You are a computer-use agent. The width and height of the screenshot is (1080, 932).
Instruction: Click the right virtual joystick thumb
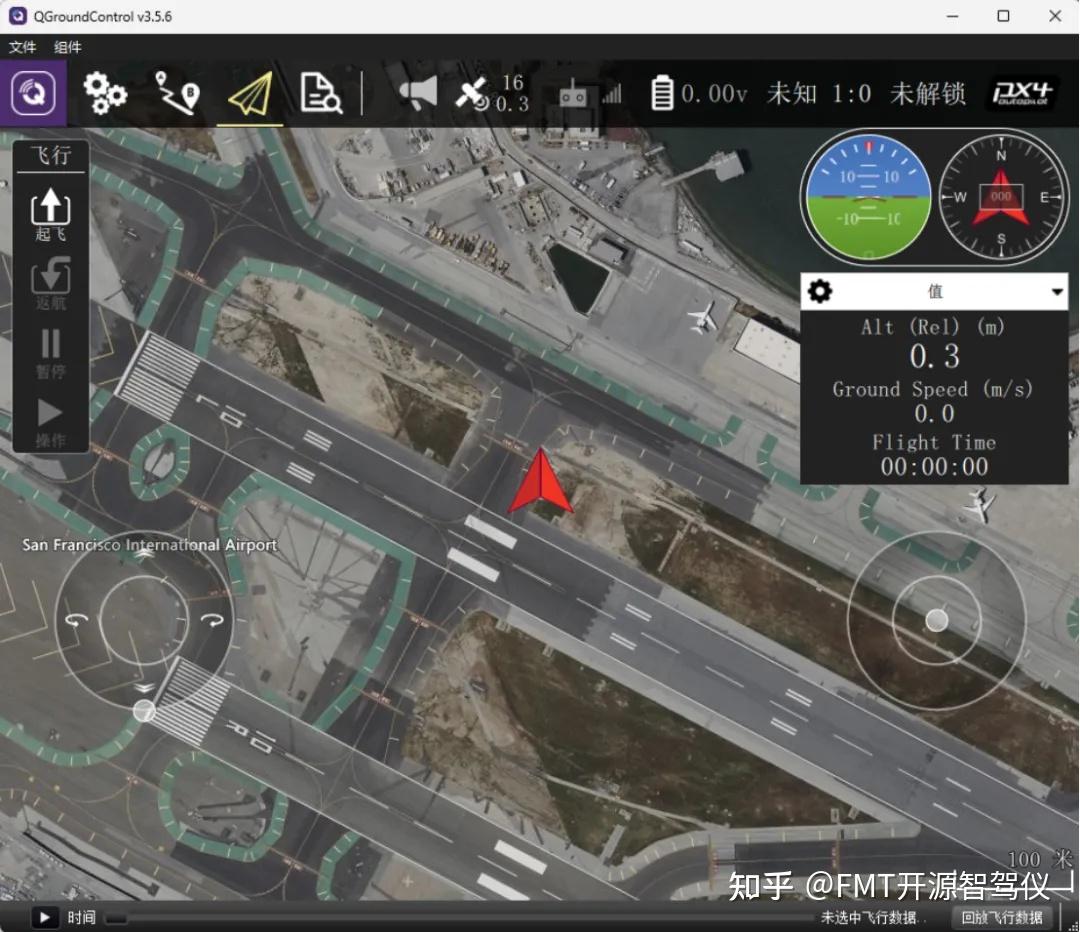(935, 620)
